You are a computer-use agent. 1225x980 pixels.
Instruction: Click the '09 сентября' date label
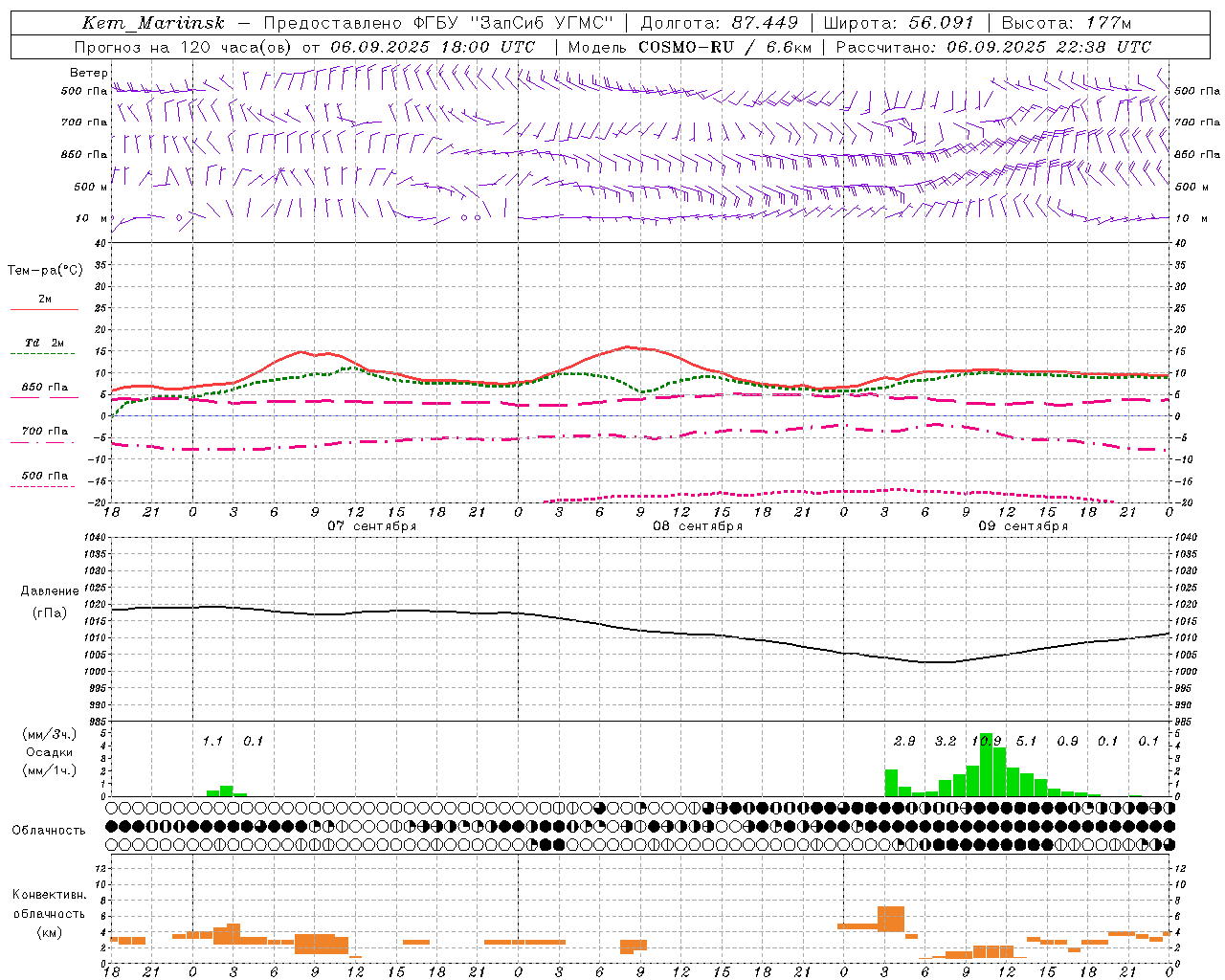pos(1023,526)
